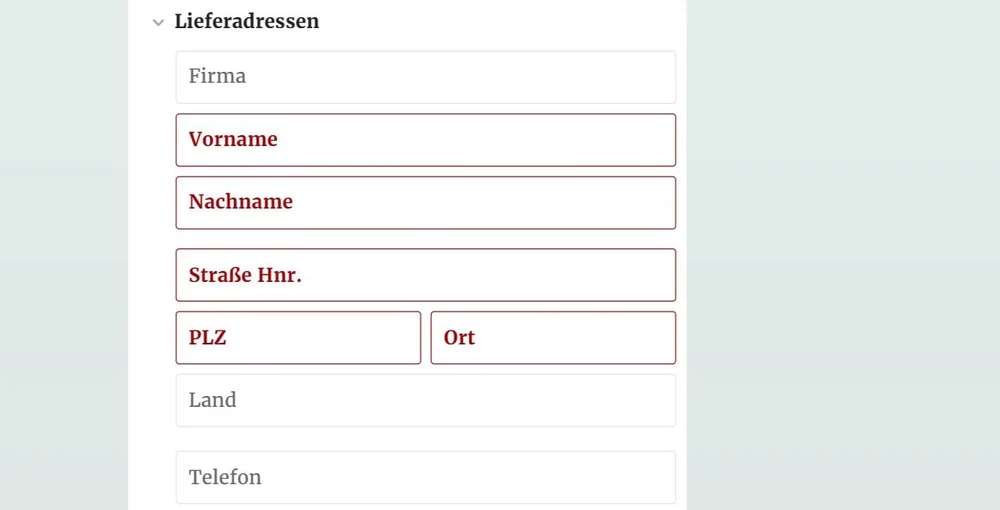Click the red-outlined Ort field beside PLZ
The height and width of the screenshot is (510, 1000).
(x=553, y=338)
